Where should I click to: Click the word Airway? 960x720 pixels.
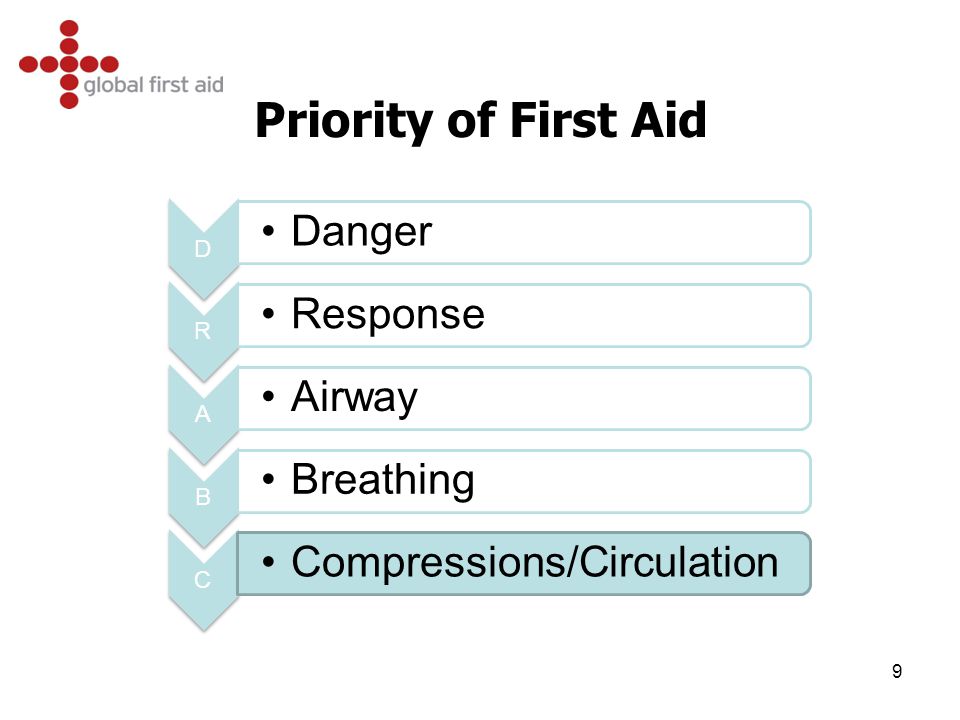354,398
